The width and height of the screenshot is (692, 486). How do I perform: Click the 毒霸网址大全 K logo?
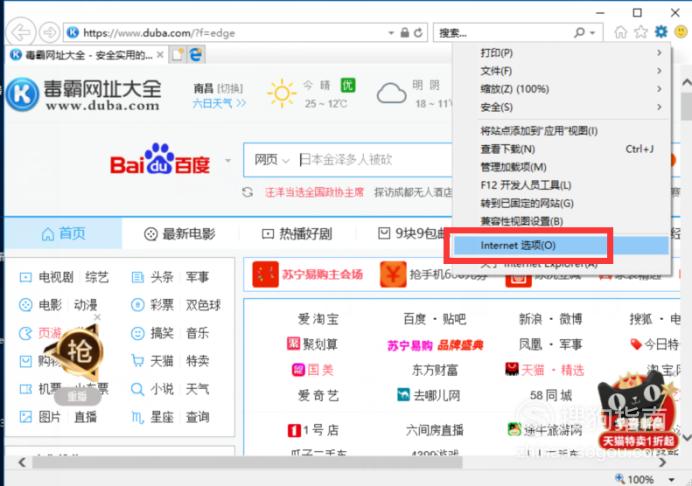pos(22,94)
